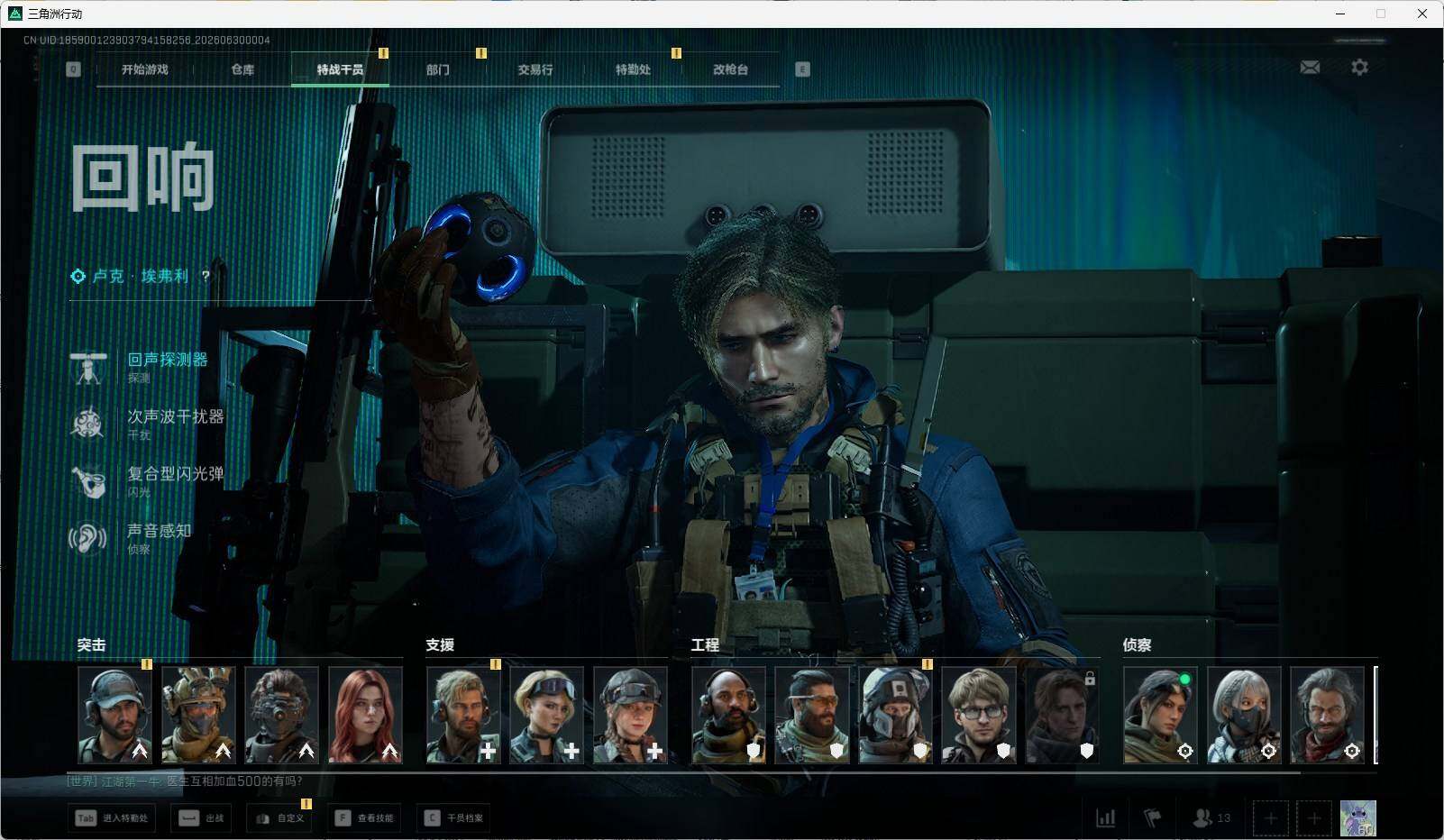This screenshot has width=1444, height=840.
Task: Click the question mark beside 卢克·埃弗利
Action: [x=206, y=276]
